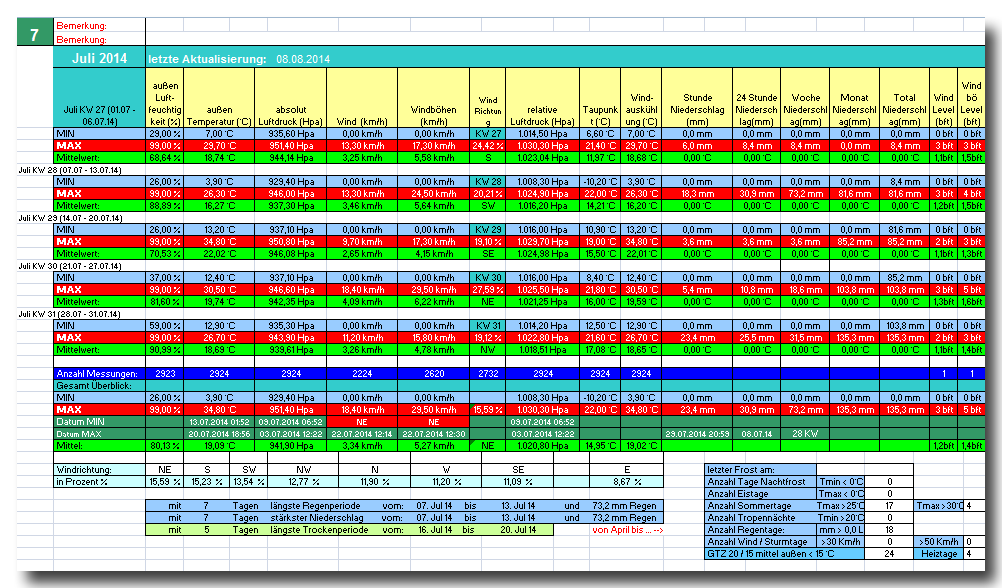Click the 'Anzahl Messungen:' row label

coord(99,374)
